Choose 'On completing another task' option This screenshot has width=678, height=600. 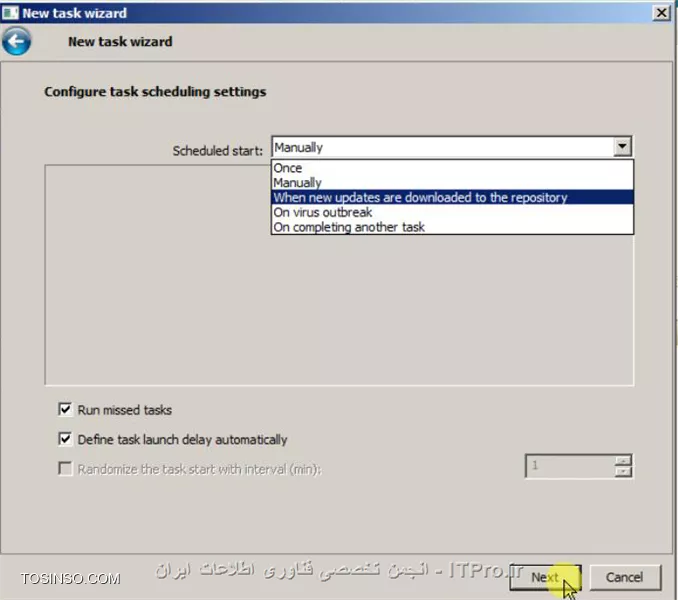tap(452, 227)
